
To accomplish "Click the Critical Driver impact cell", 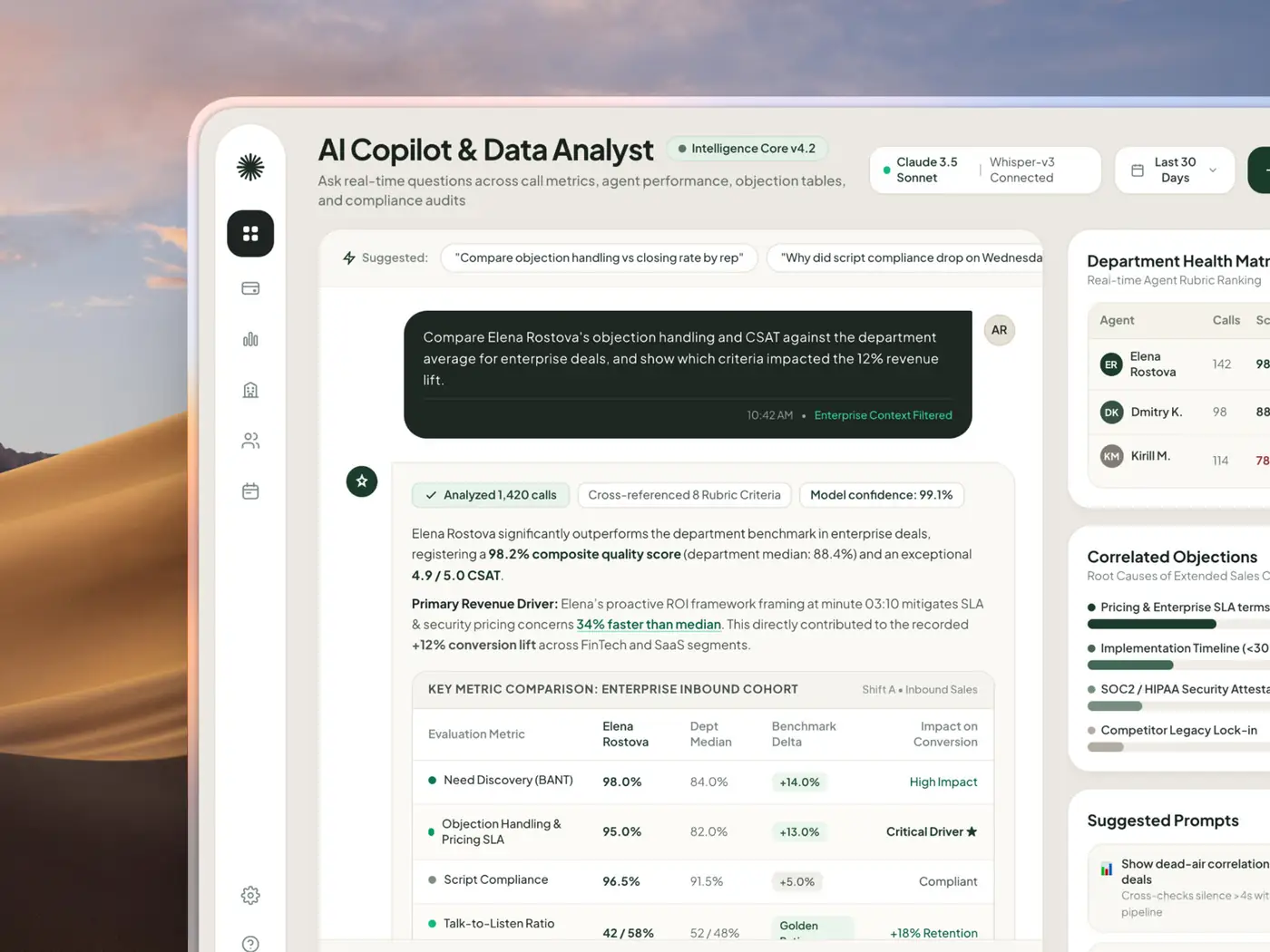I will pos(932,831).
